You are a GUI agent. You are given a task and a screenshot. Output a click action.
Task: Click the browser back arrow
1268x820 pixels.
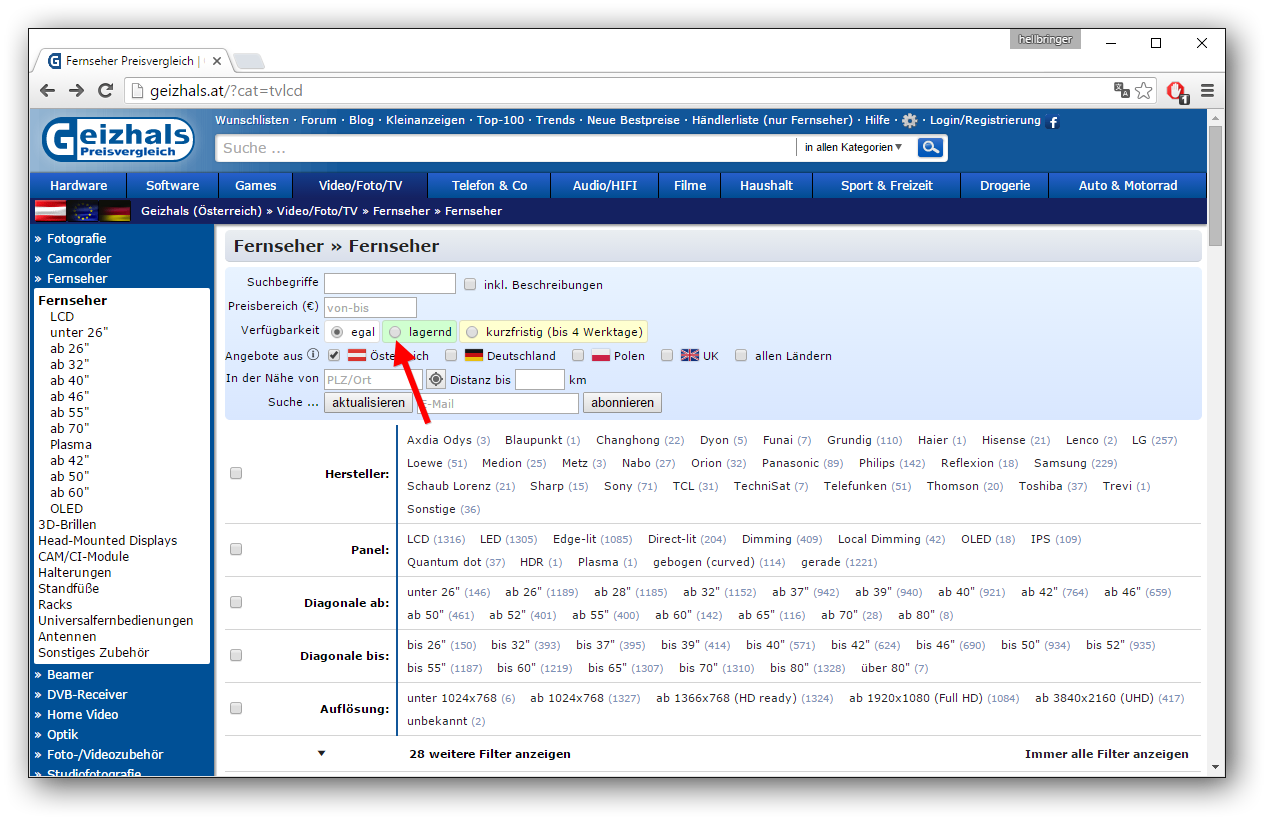(48, 90)
